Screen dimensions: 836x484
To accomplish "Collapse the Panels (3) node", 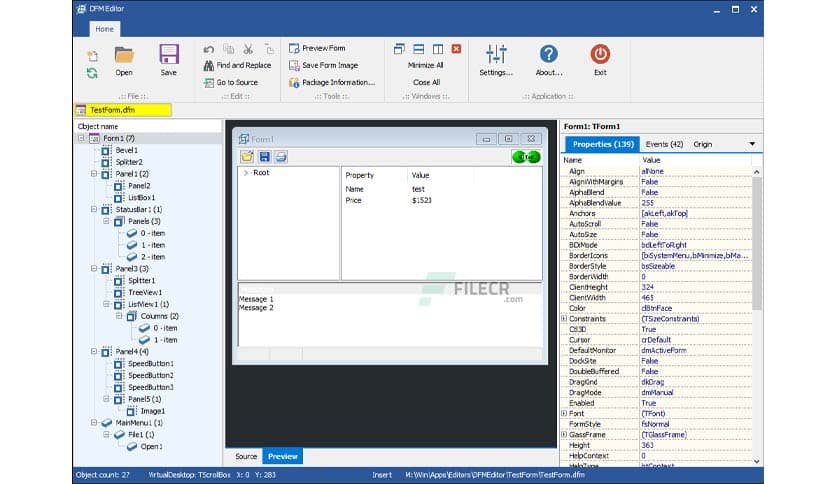I will [x=106, y=221].
